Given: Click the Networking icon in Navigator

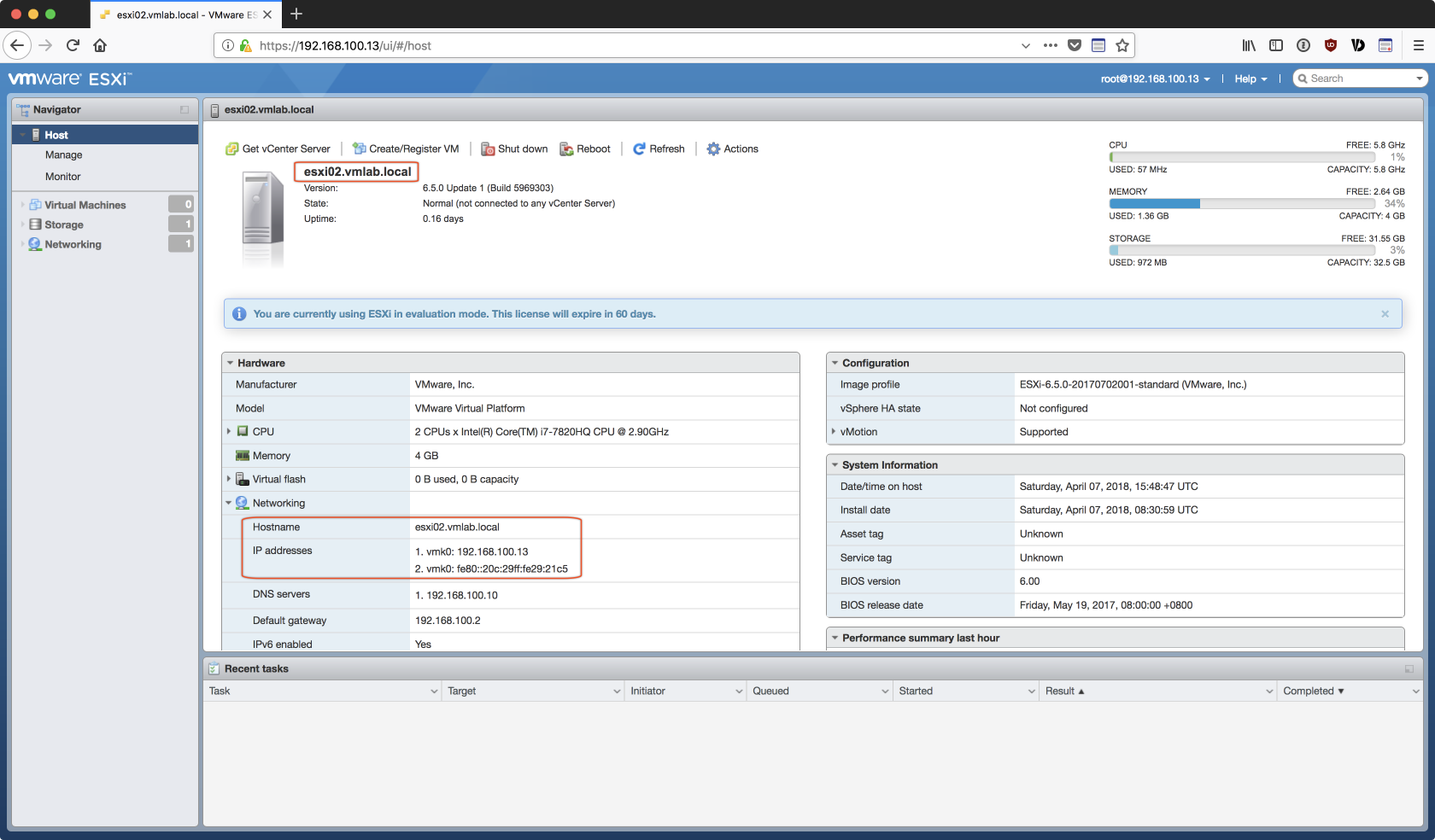Looking at the screenshot, I should [35, 244].
